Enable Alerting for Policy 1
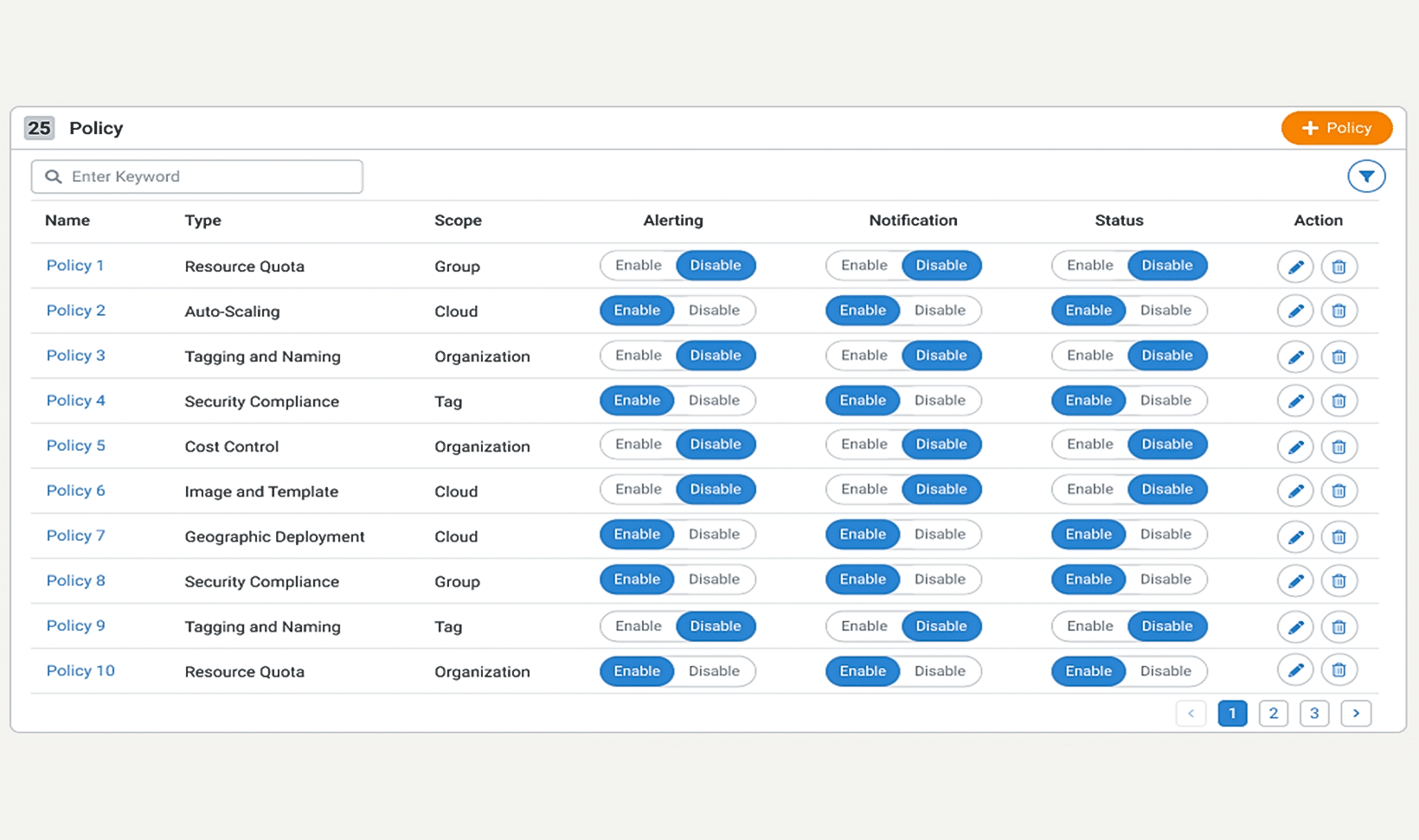This screenshot has width=1419, height=840. pos(639,266)
